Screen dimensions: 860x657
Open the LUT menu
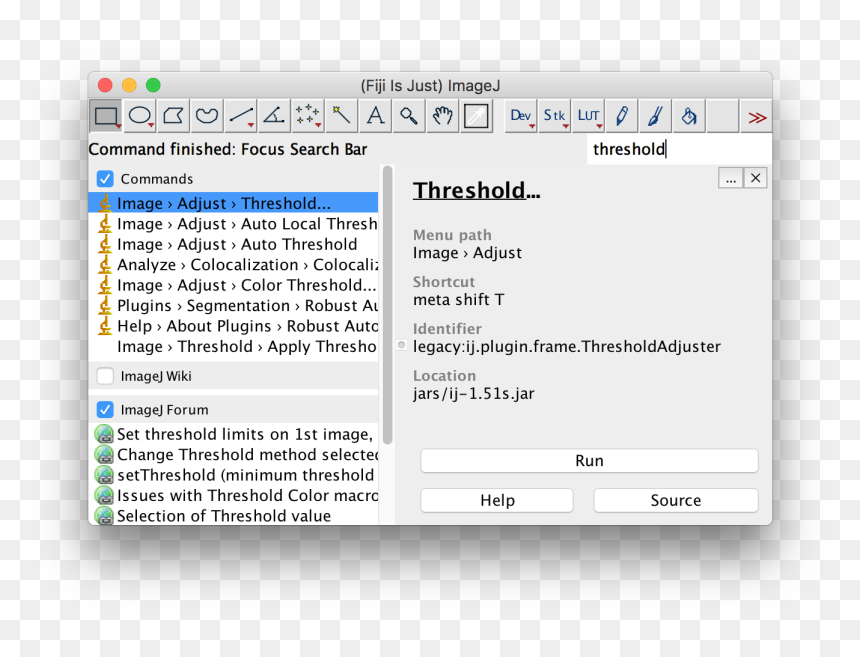[588, 116]
